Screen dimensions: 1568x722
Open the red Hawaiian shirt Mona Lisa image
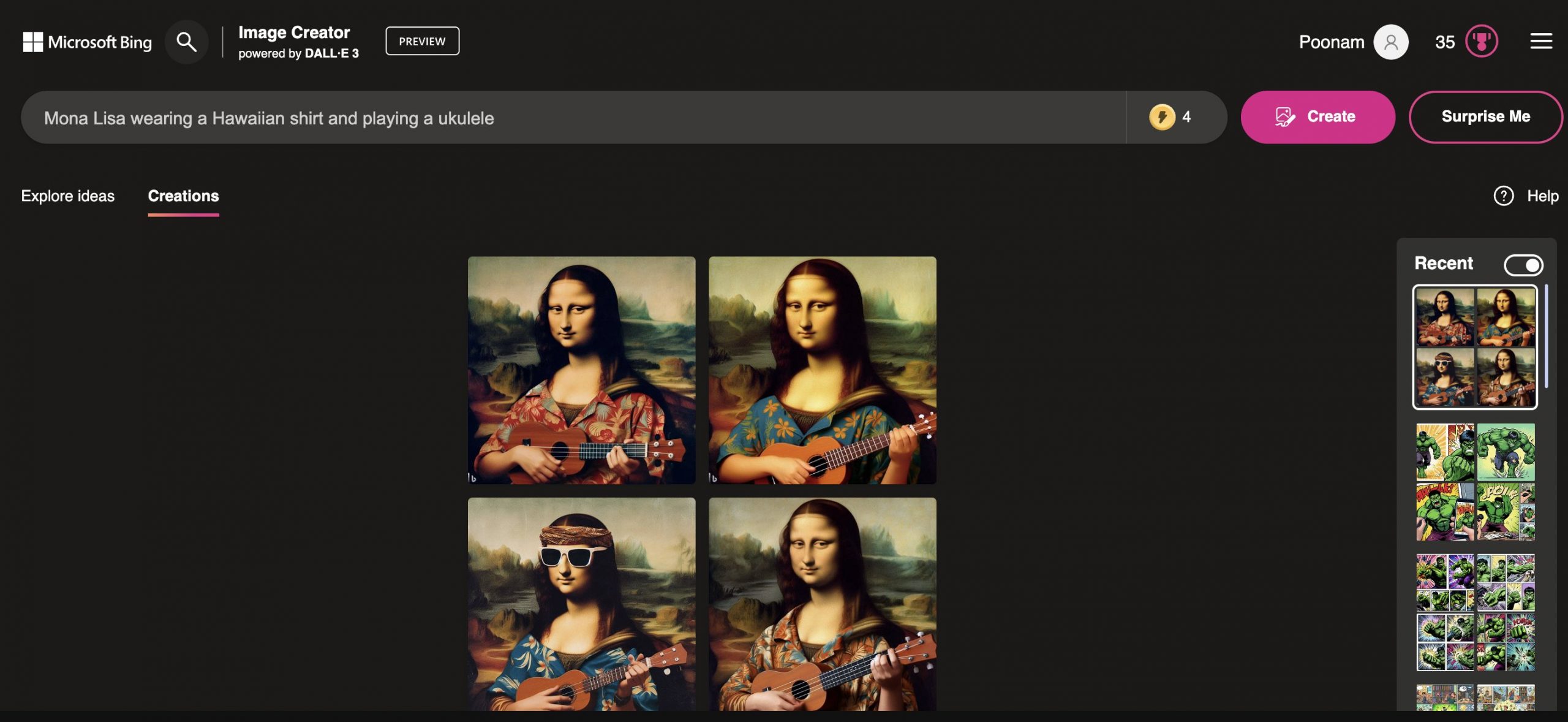click(581, 370)
